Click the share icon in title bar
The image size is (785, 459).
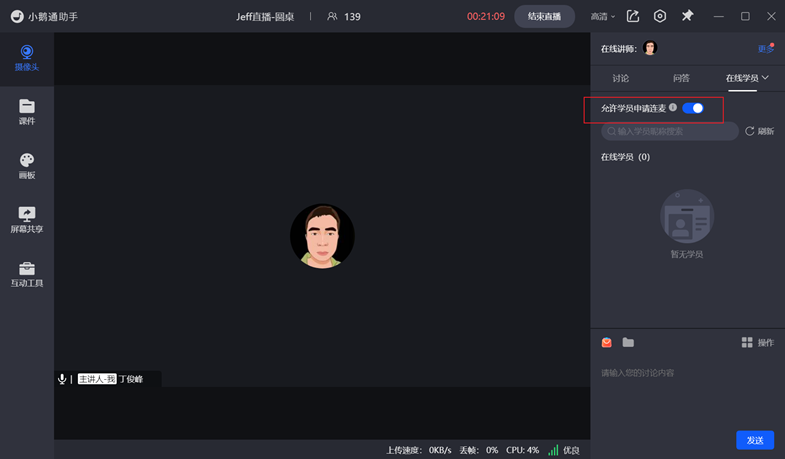tap(633, 16)
